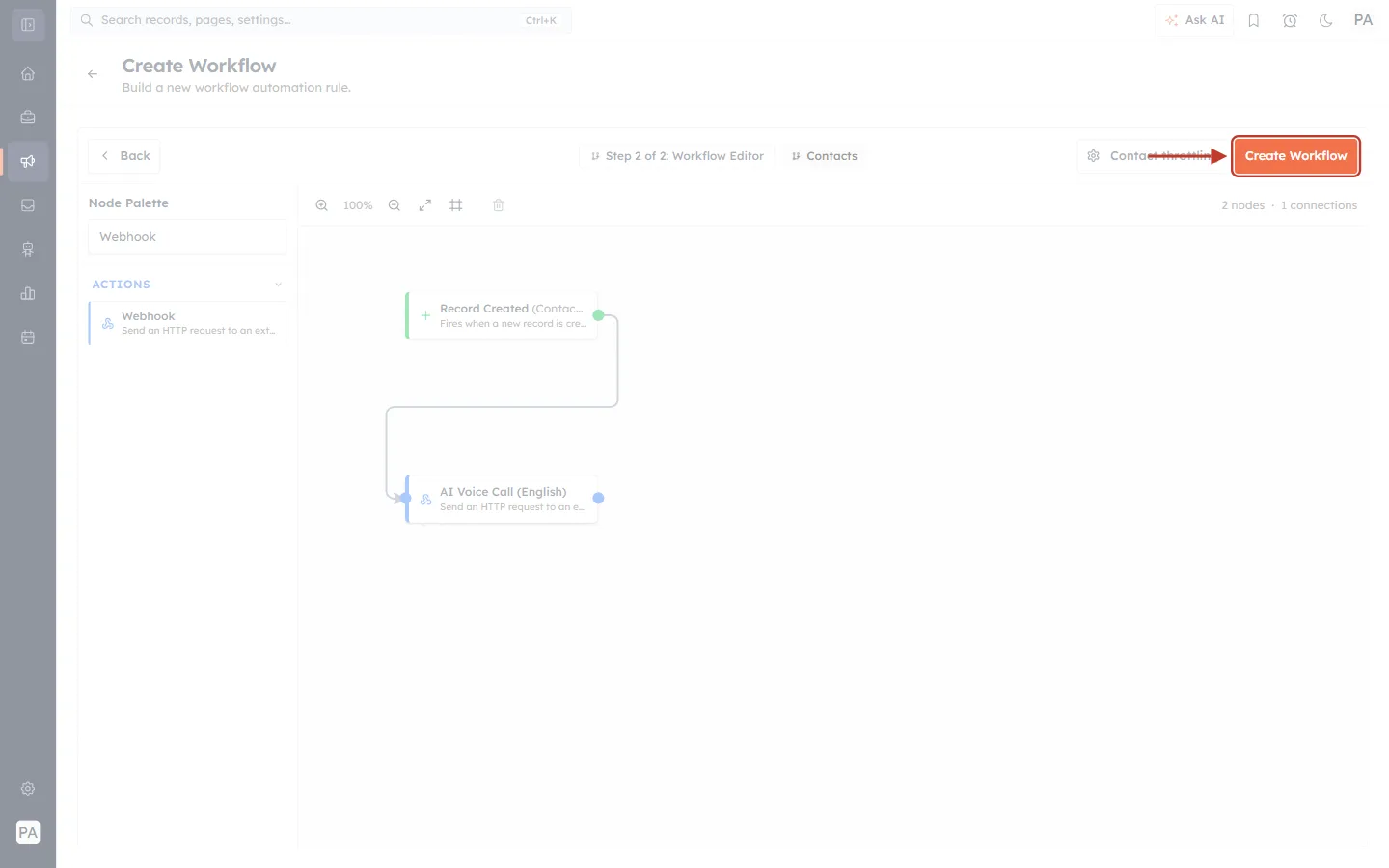Click the Node Palette search field with Webhook

point(187,237)
